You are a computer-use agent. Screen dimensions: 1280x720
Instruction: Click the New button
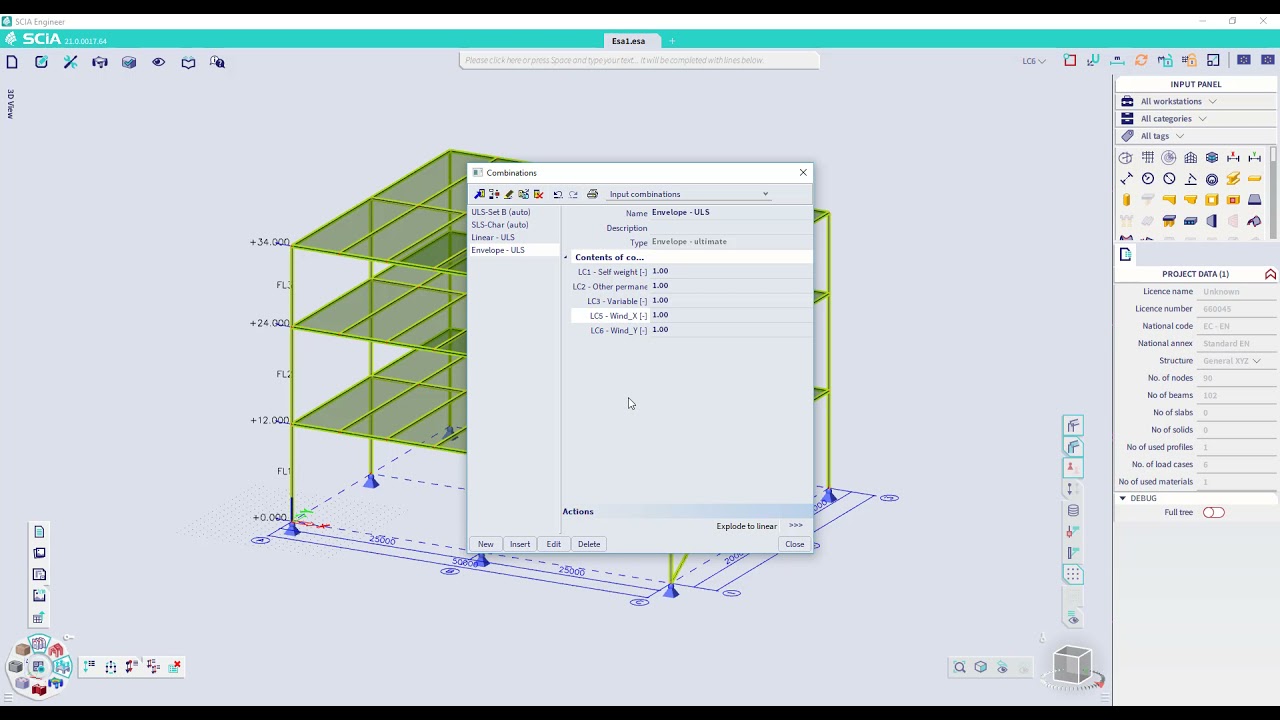(x=485, y=544)
